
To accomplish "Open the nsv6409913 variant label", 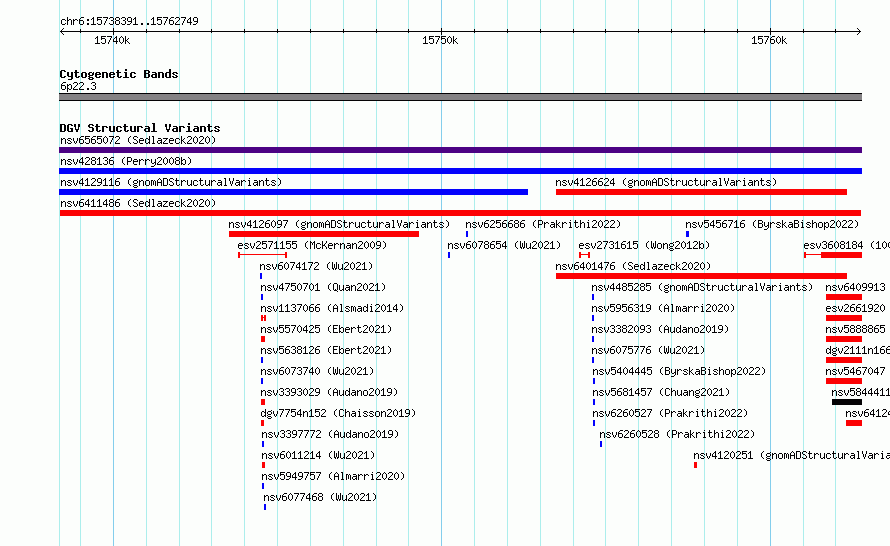I will (855, 287).
